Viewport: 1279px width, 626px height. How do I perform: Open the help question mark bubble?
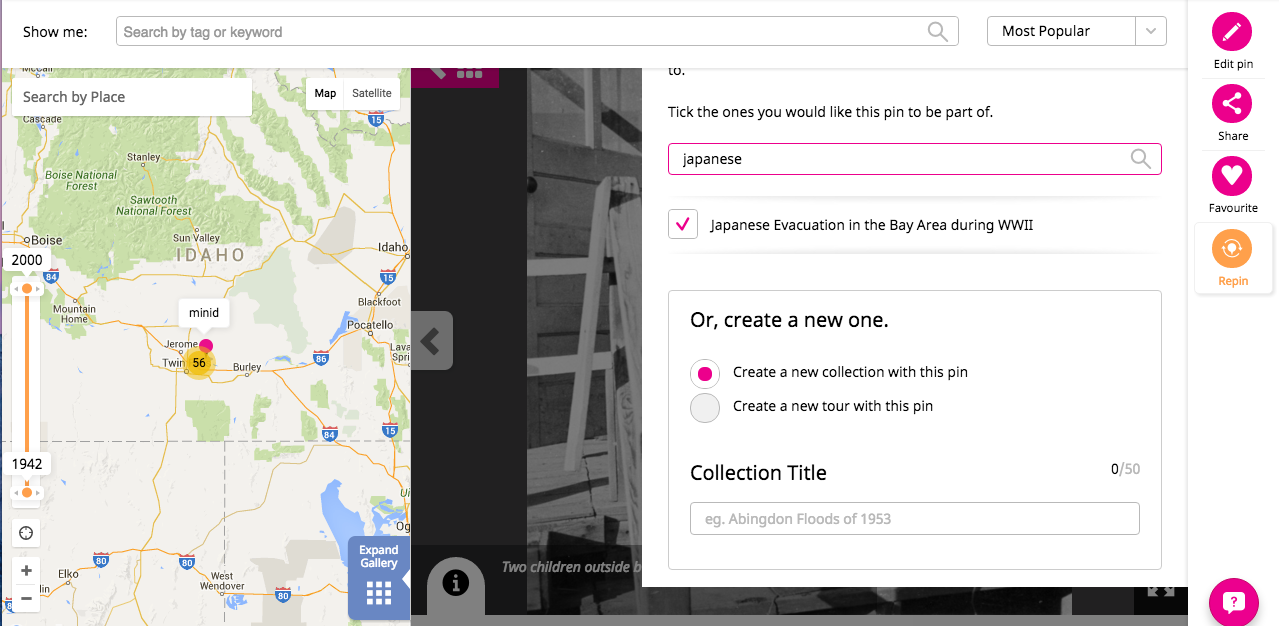[1233, 602]
